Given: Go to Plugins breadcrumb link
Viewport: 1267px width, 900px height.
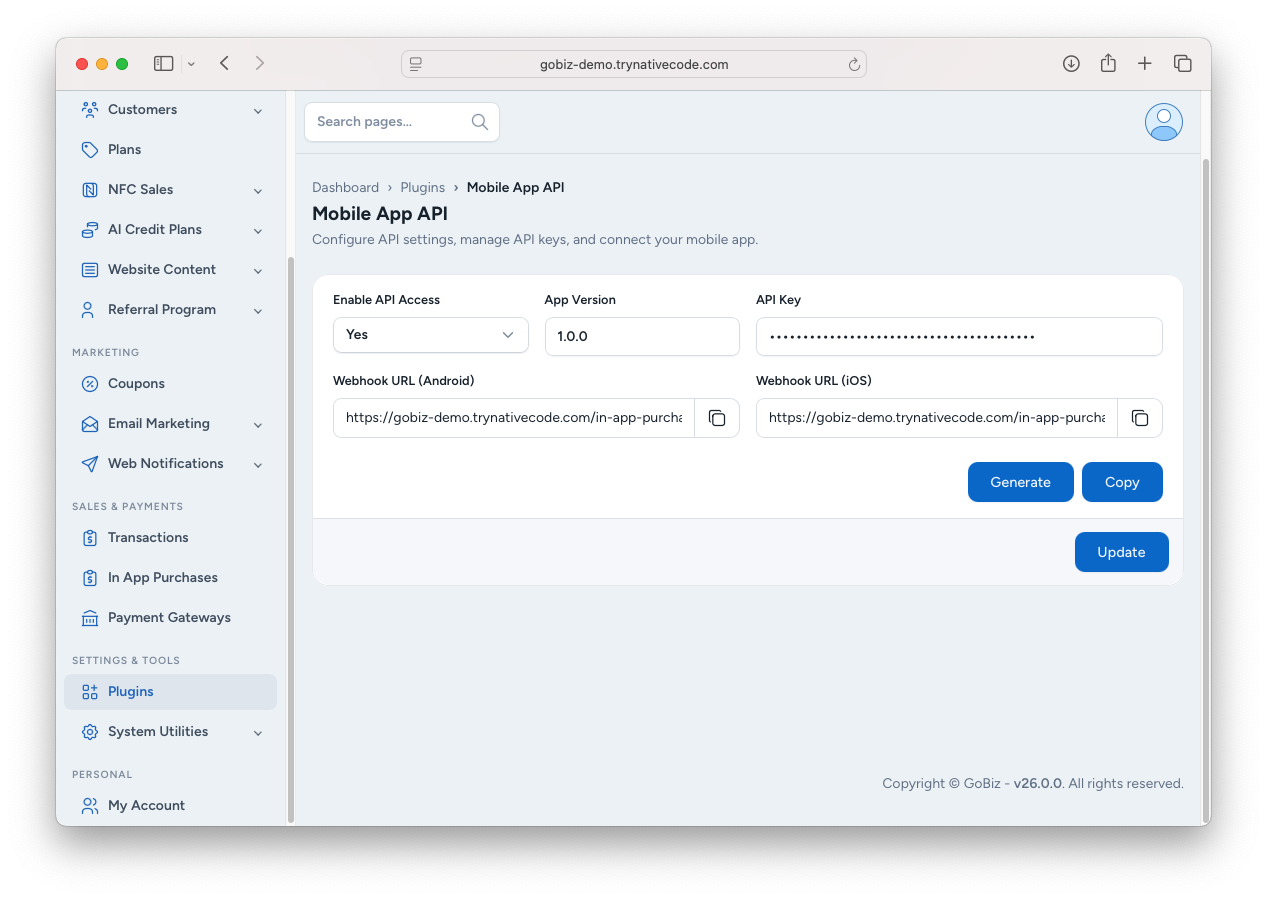Looking at the screenshot, I should (423, 188).
